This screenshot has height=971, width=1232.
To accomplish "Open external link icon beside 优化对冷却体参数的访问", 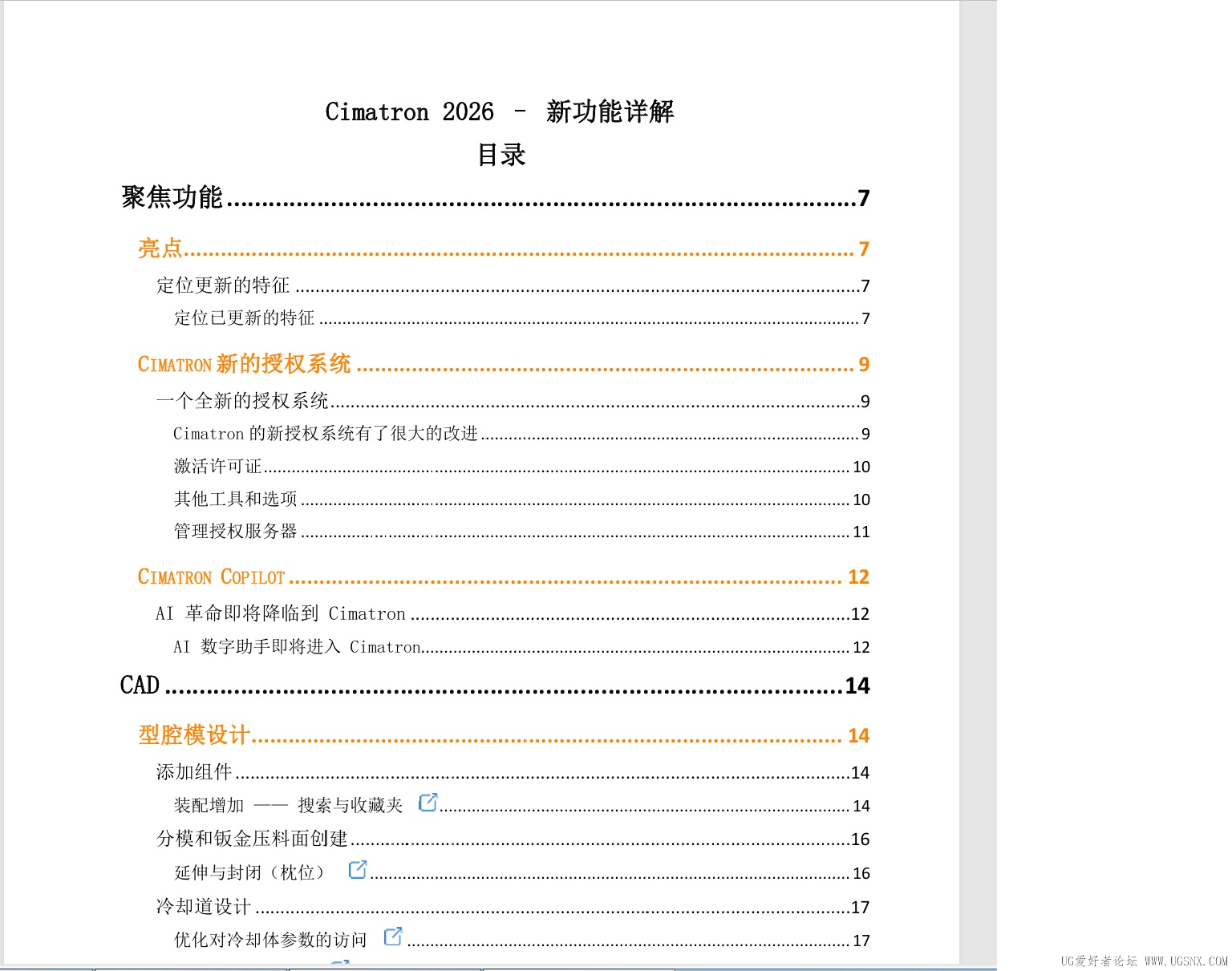I will 393,936.
